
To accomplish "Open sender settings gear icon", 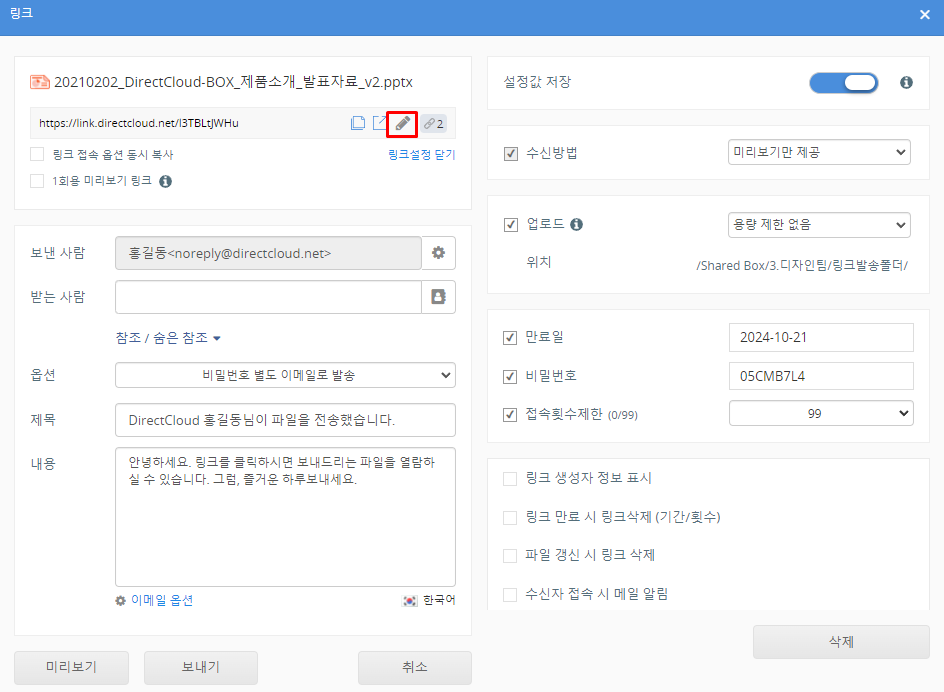I will (x=438, y=253).
